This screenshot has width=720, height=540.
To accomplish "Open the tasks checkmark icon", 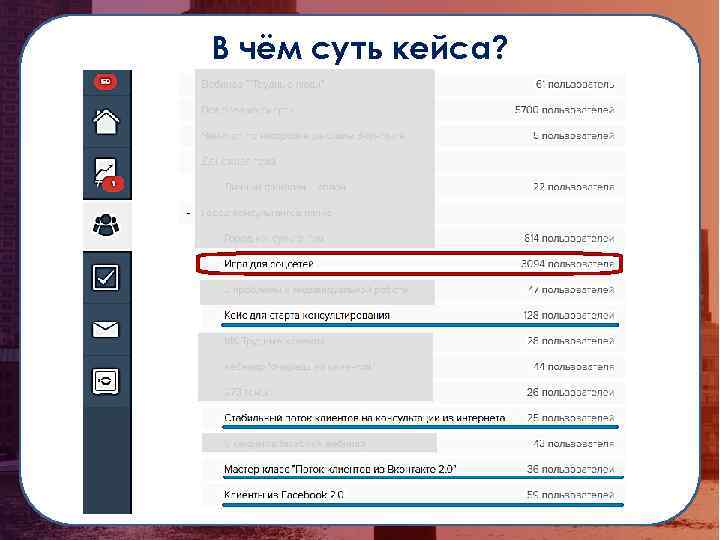I will coord(106,277).
